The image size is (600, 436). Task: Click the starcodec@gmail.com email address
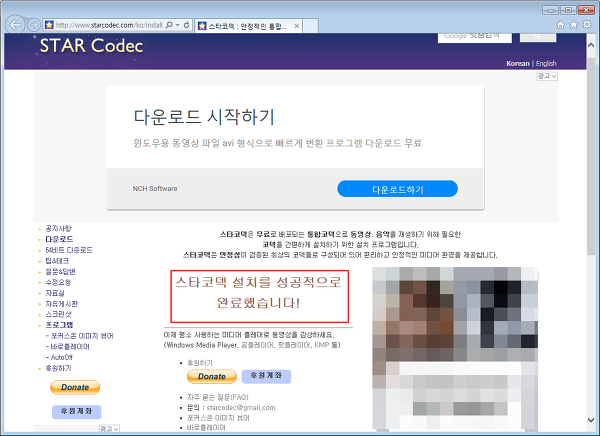(241, 408)
